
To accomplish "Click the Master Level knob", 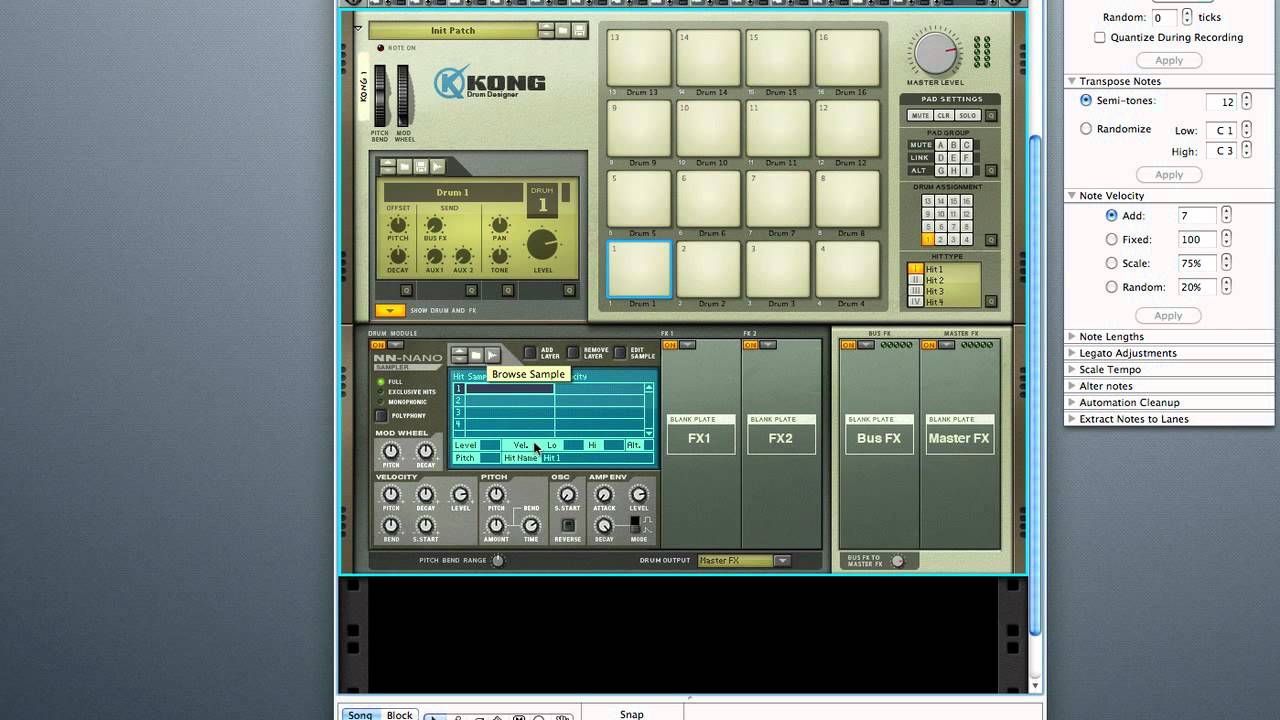I will pyautogui.click(x=936, y=52).
